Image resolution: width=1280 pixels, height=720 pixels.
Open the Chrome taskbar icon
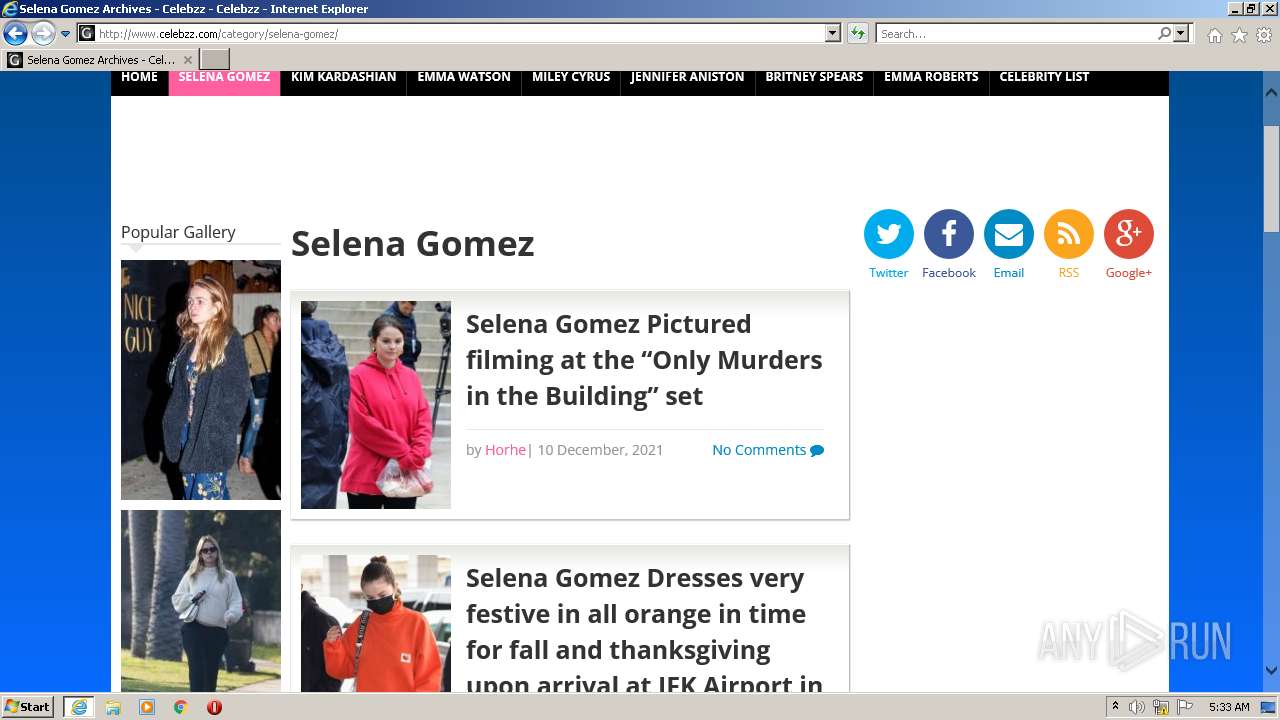click(x=181, y=707)
